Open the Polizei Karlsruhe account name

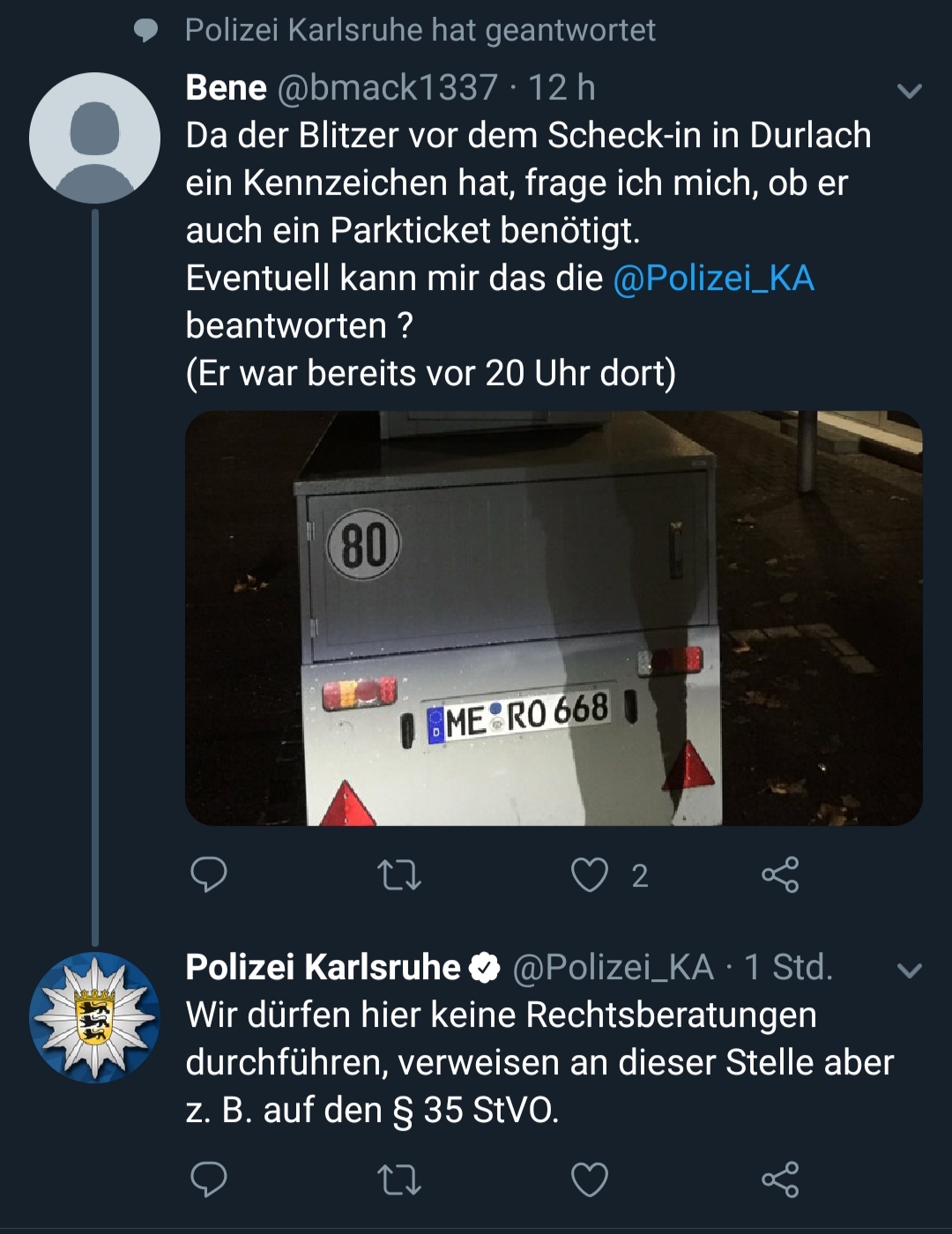tap(323, 968)
